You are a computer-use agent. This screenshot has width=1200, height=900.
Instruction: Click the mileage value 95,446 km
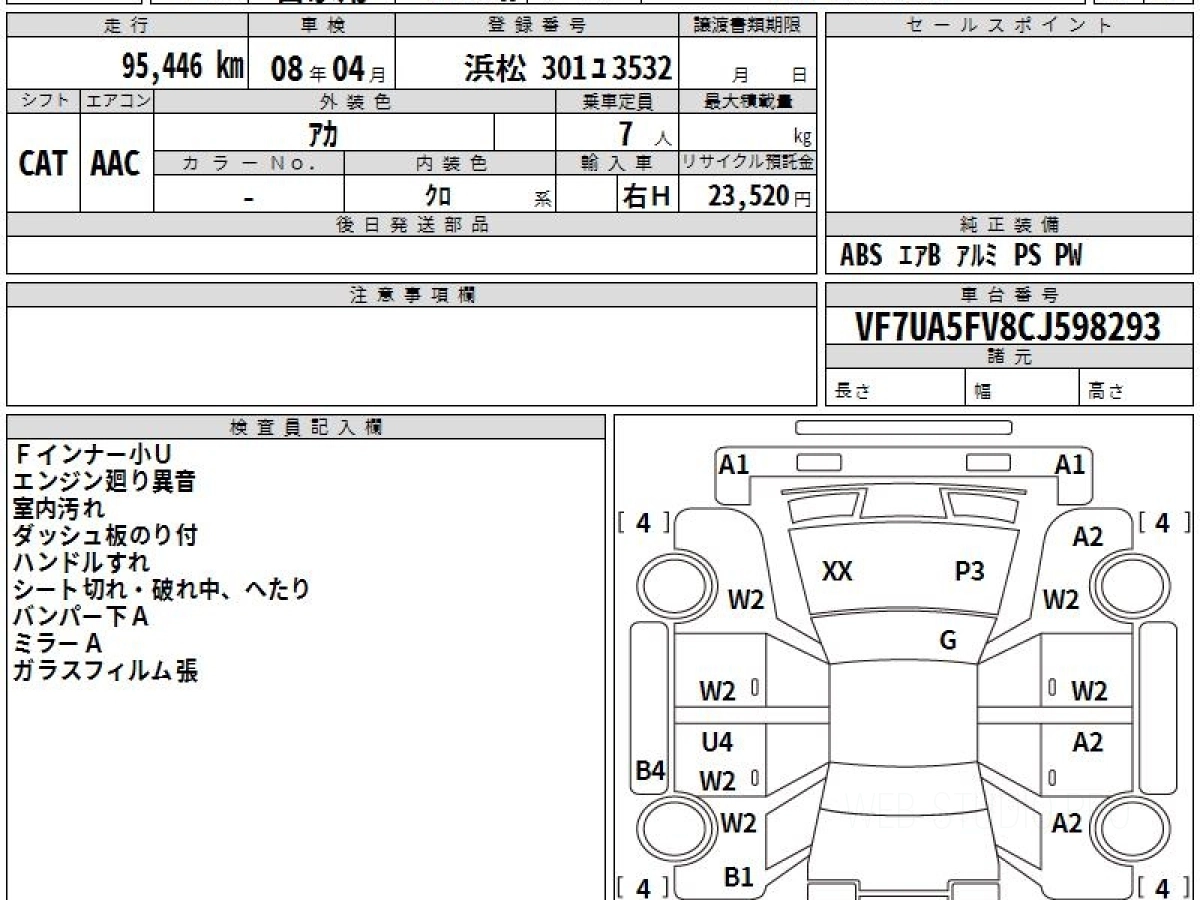click(x=182, y=67)
